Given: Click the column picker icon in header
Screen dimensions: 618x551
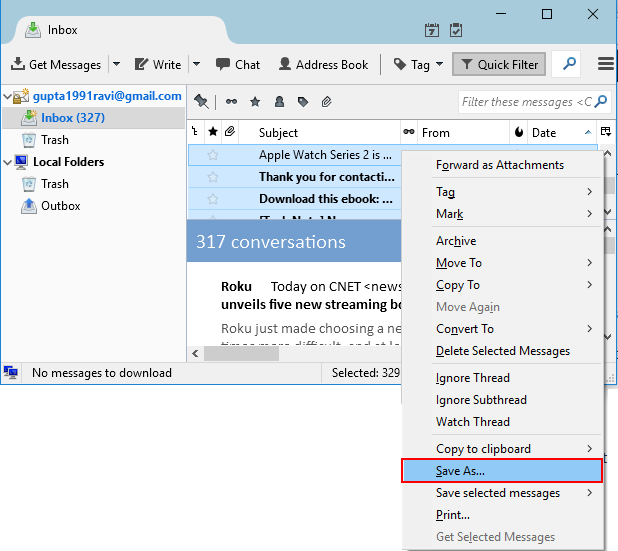Looking at the screenshot, I should 605,132.
